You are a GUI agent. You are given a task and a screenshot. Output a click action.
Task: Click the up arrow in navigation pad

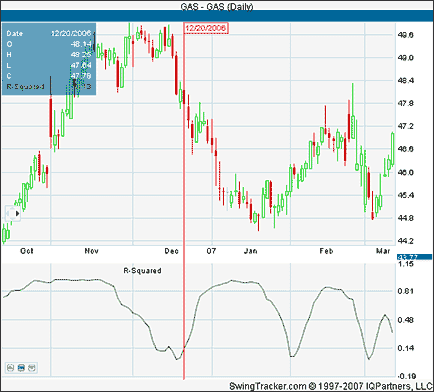click(x=12, y=208)
